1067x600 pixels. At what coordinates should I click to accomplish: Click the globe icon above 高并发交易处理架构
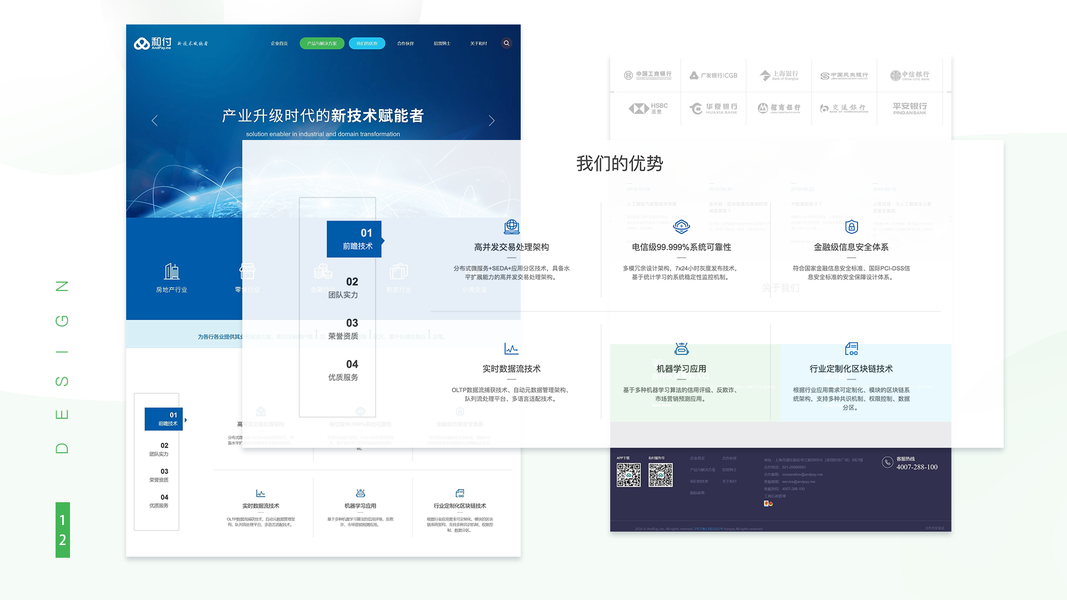pos(512,227)
